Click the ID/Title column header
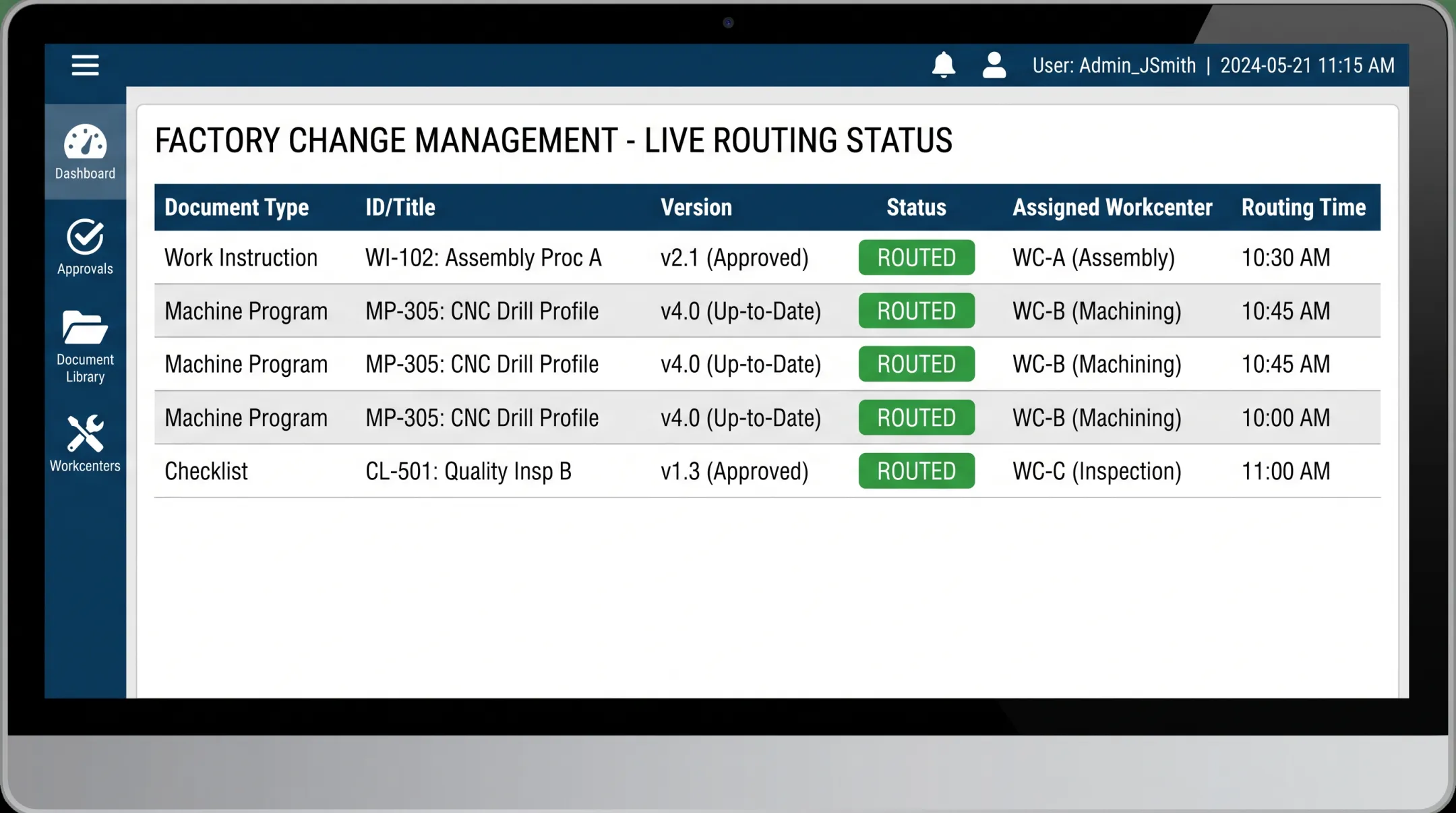 tap(400, 207)
